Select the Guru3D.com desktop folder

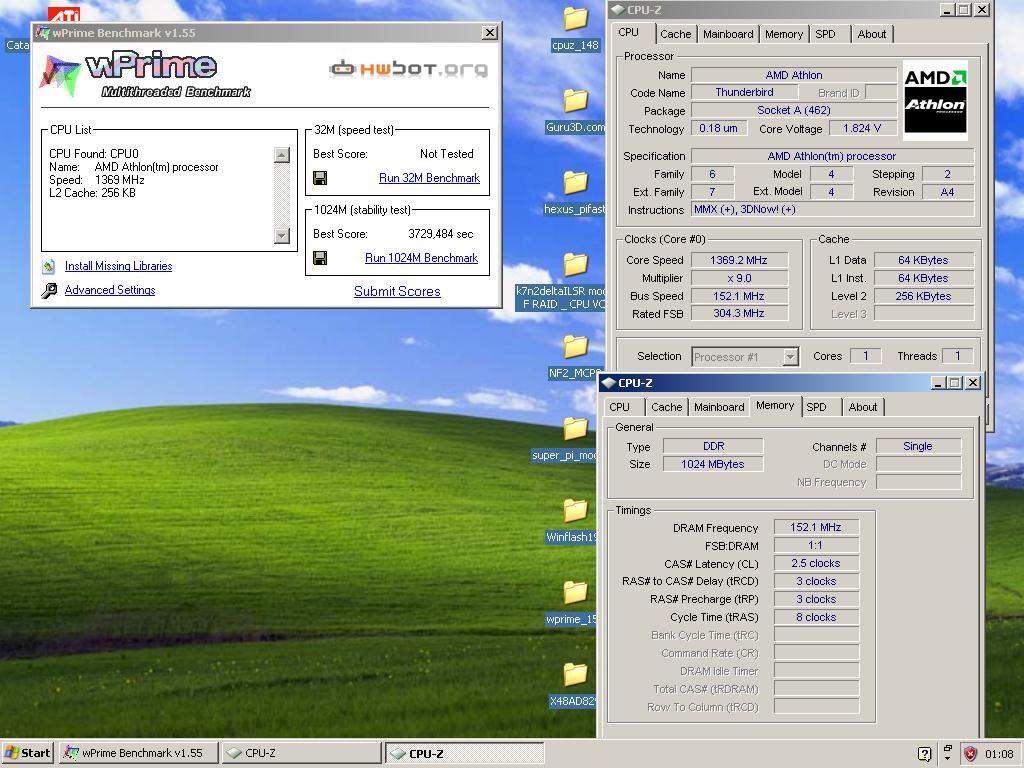tap(575, 111)
